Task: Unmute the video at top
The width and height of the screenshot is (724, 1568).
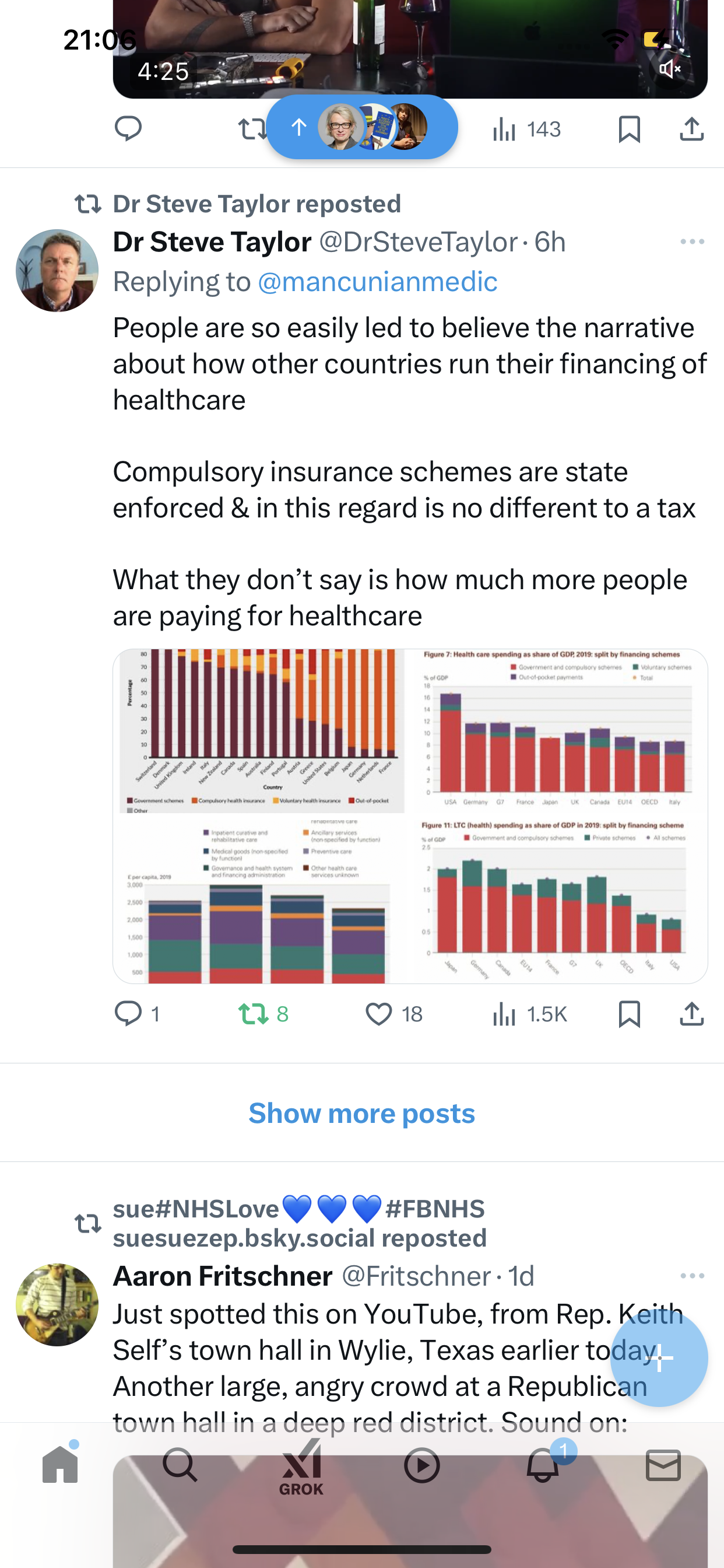Action: point(669,69)
